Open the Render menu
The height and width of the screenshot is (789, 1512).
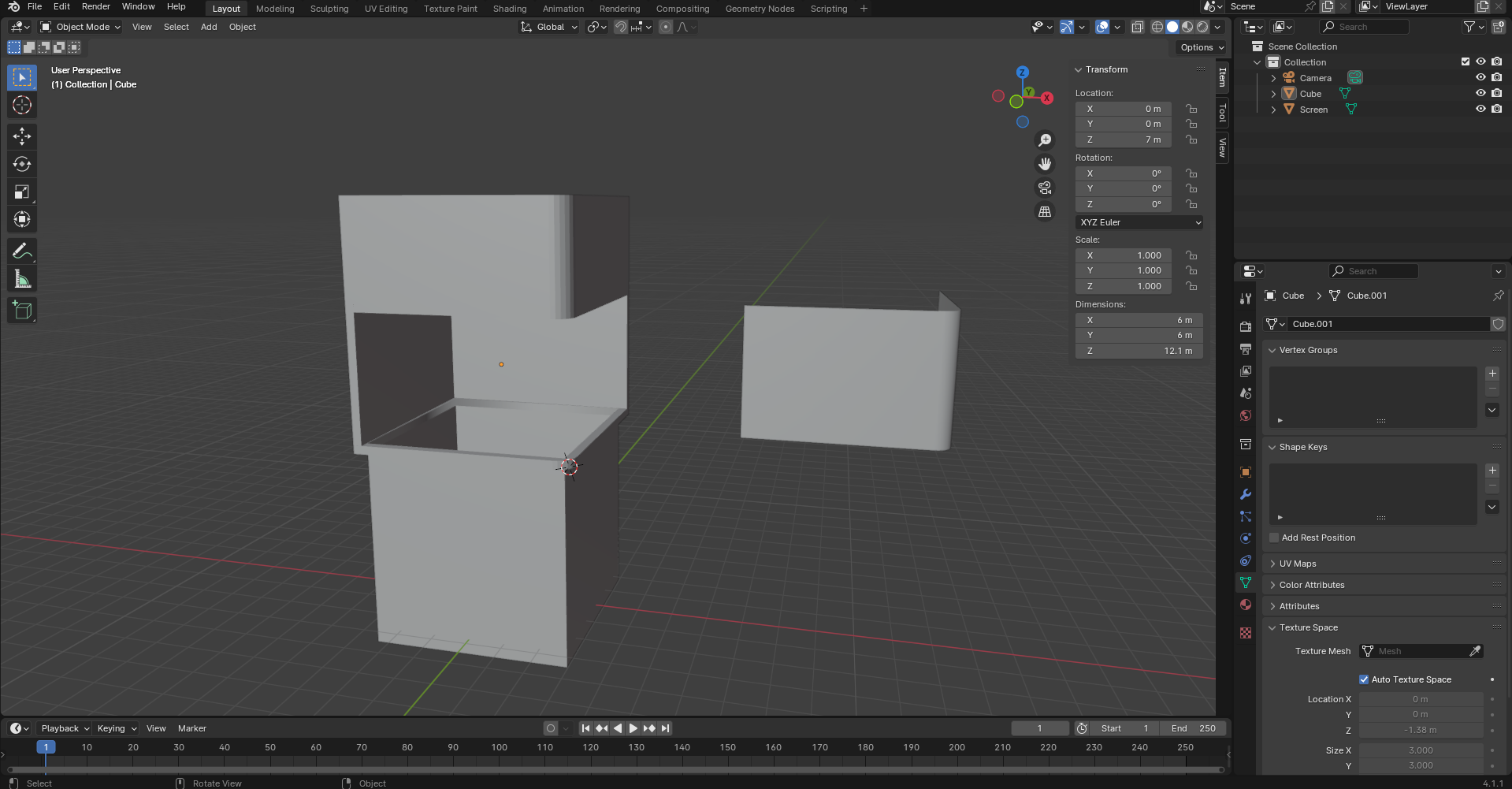(x=96, y=6)
